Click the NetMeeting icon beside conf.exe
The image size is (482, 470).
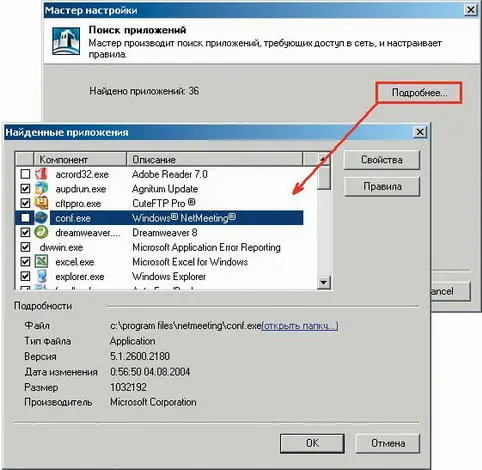point(41,218)
